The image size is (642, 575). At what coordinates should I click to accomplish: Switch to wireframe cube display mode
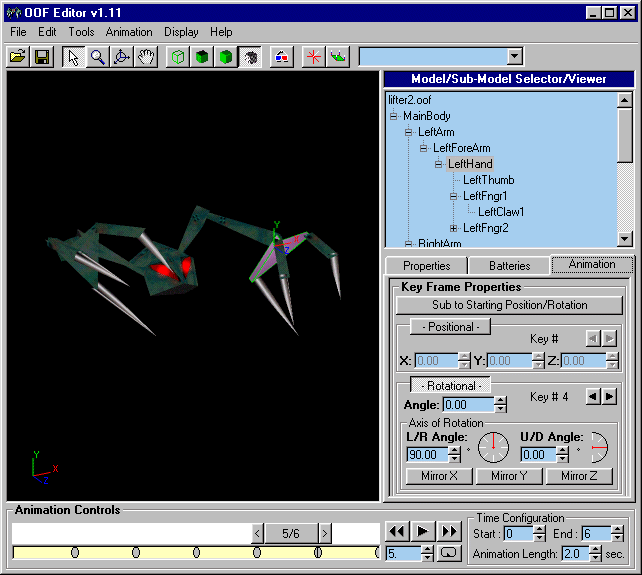pos(177,57)
